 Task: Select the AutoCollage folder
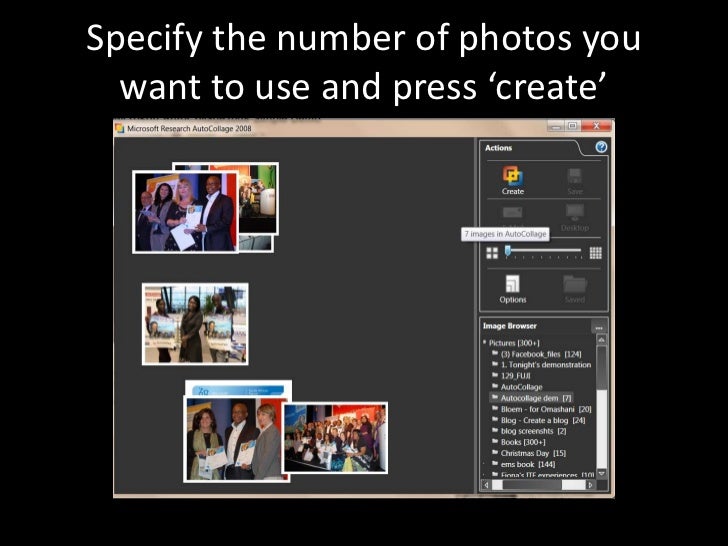517,387
